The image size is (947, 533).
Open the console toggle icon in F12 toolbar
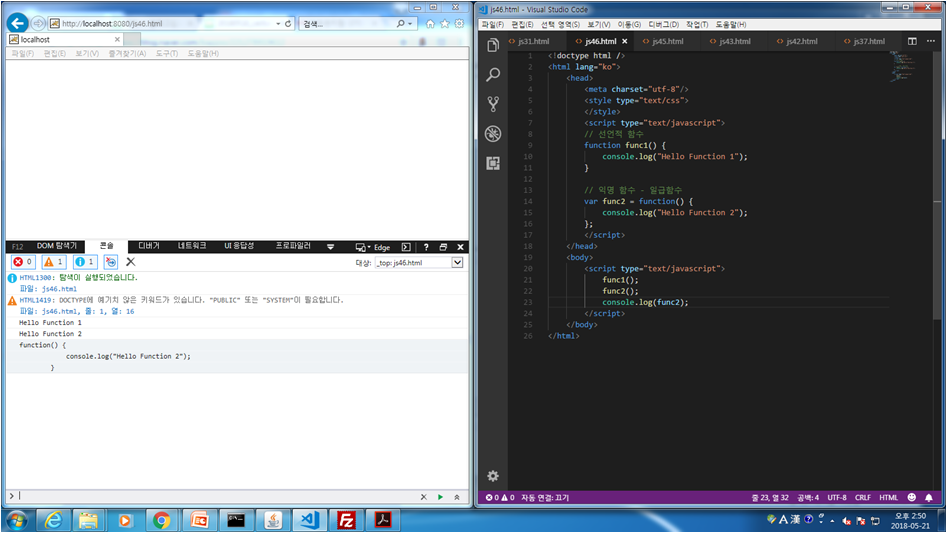tap(406, 247)
